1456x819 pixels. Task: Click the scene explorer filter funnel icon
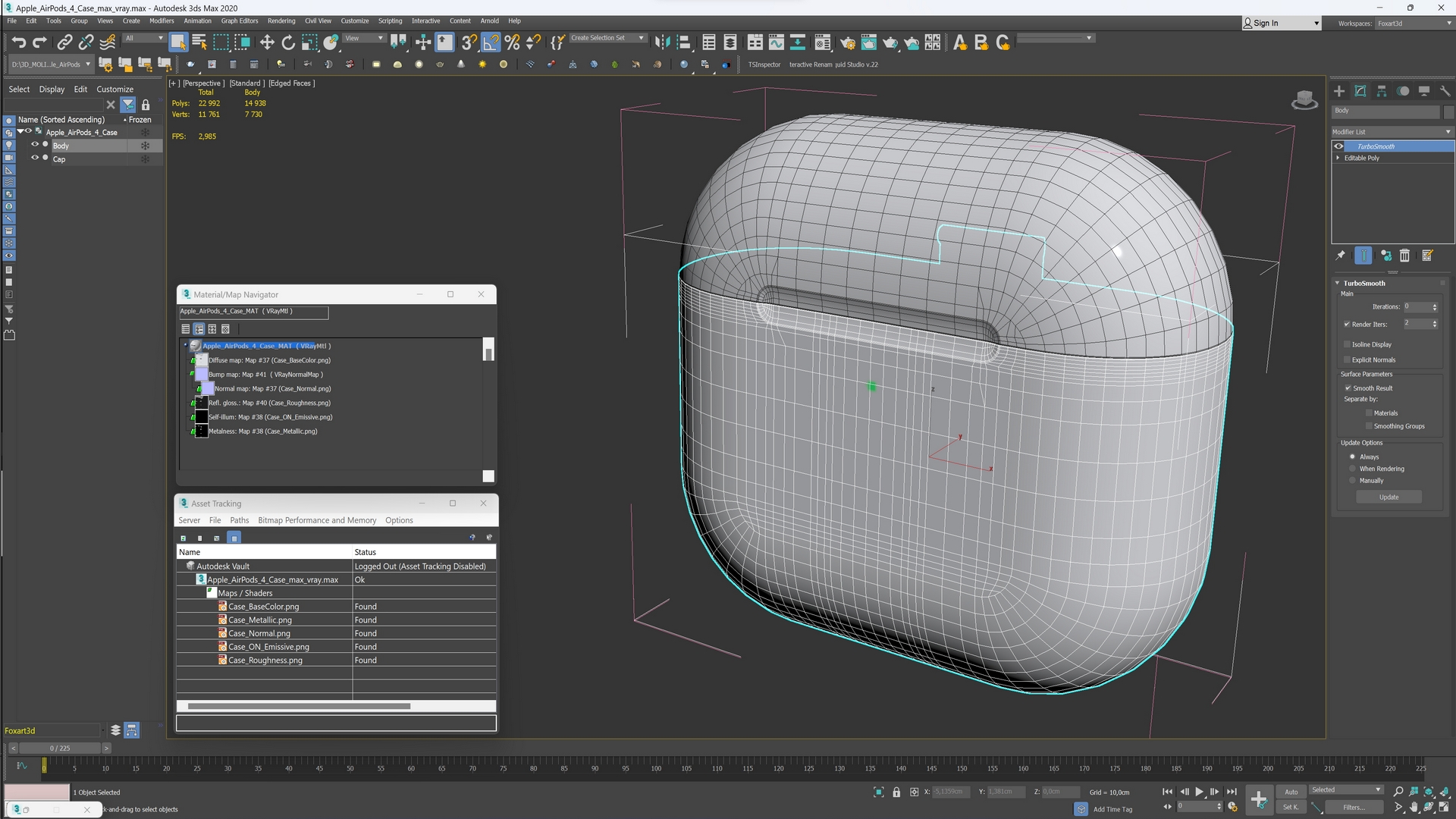(128, 105)
